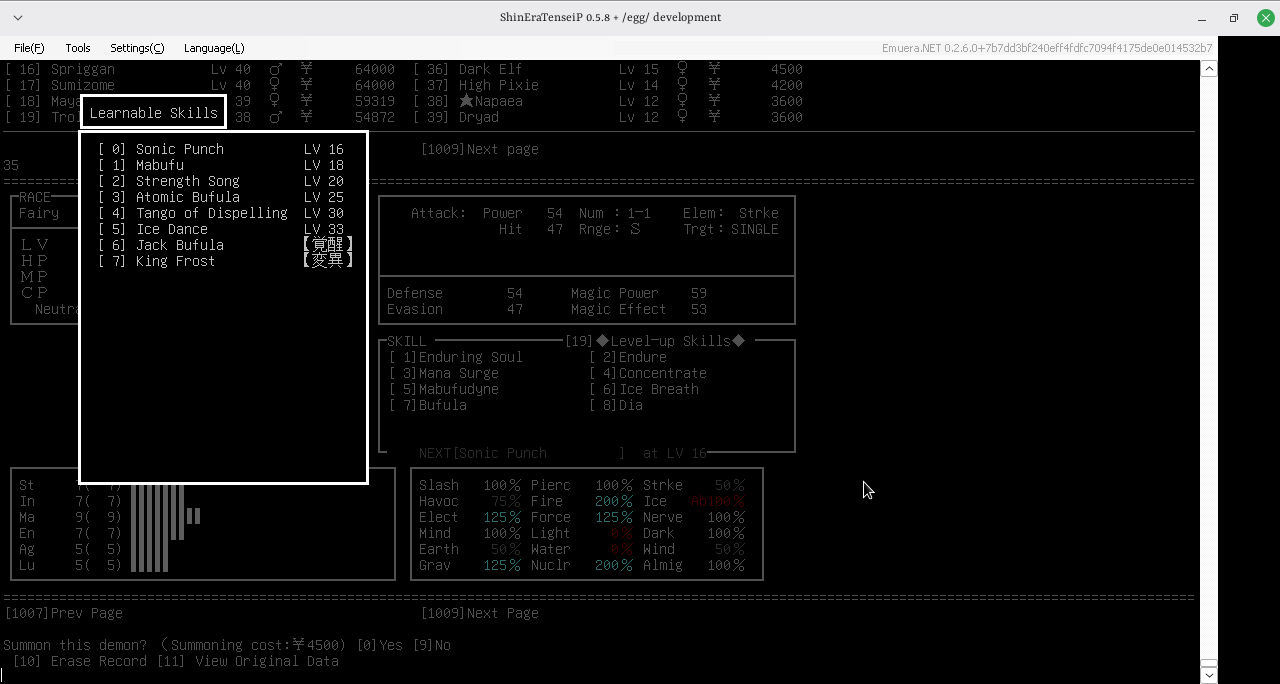Select [3] Atomic Bufula learnable skill
1280x684 pixels.
click(x=221, y=197)
